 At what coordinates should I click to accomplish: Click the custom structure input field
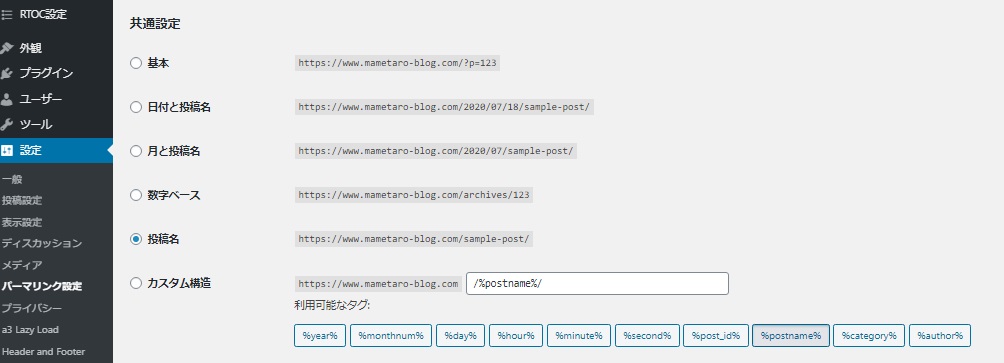[x=597, y=284]
